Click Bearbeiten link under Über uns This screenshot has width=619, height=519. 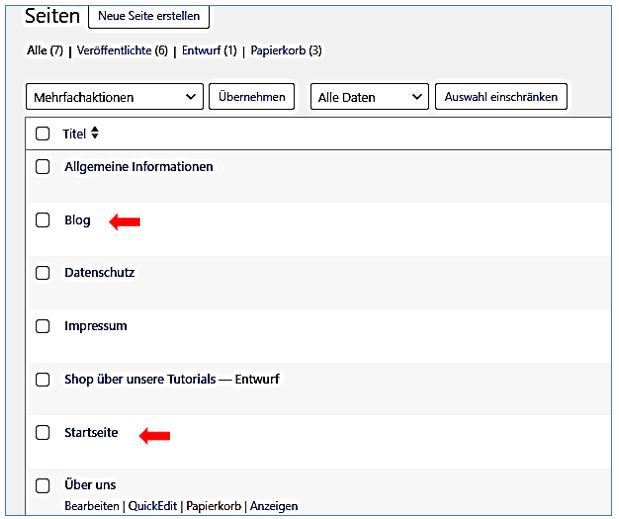point(92,506)
